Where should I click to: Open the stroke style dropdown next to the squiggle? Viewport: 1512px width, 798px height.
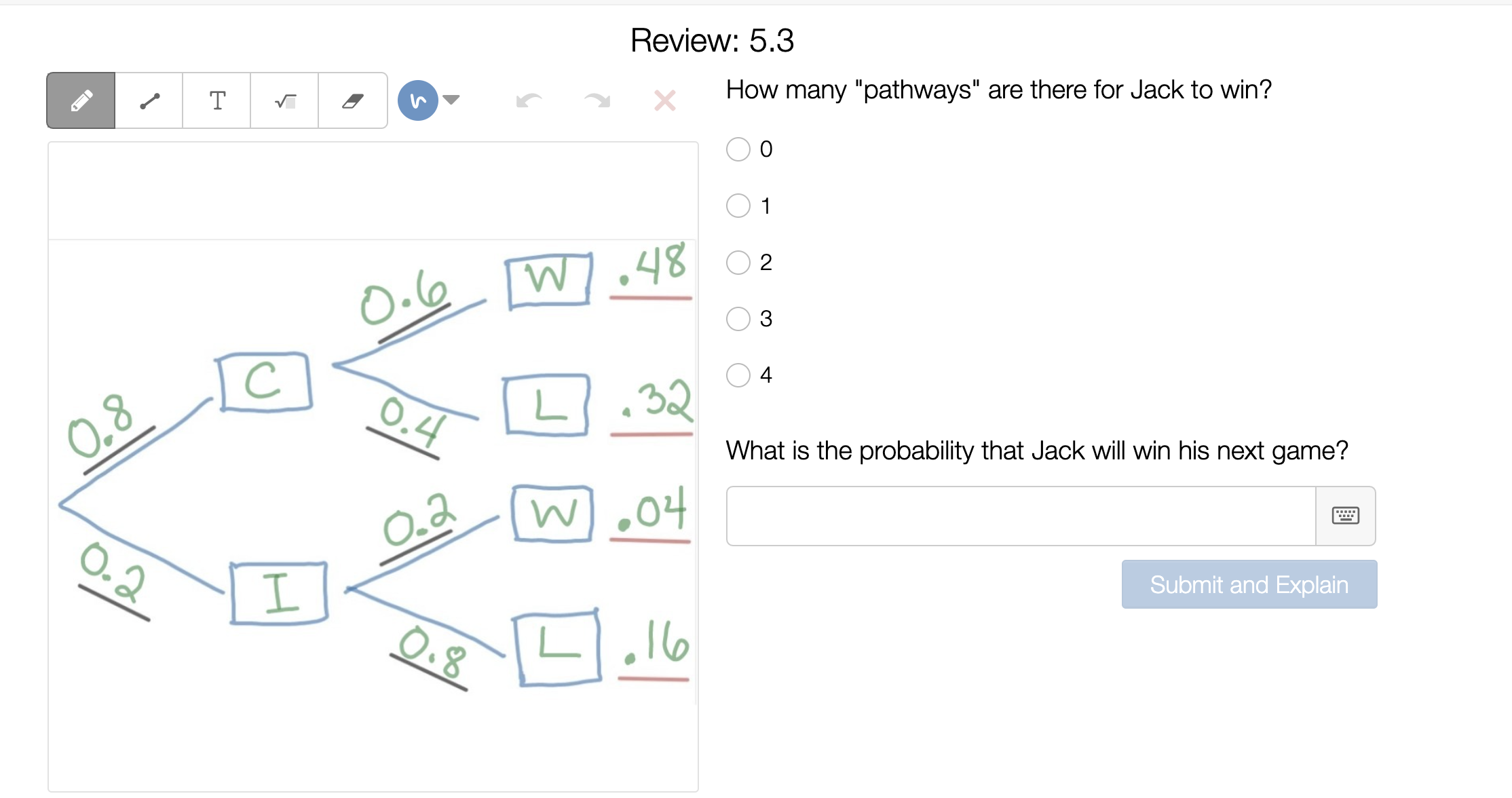(451, 100)
